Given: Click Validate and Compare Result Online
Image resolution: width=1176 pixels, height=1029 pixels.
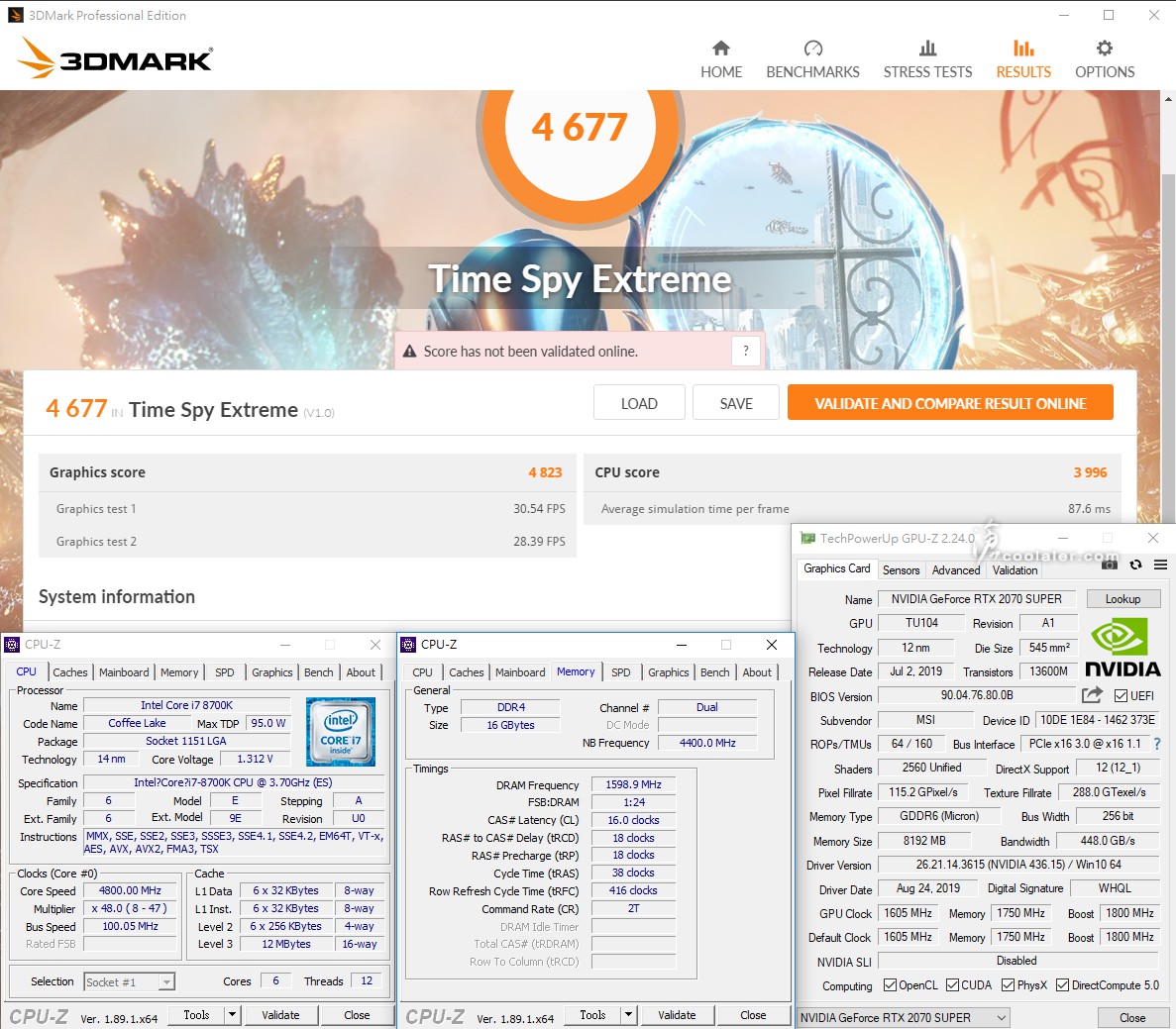Looking at the screenshot, I should [x=949, y=403].
